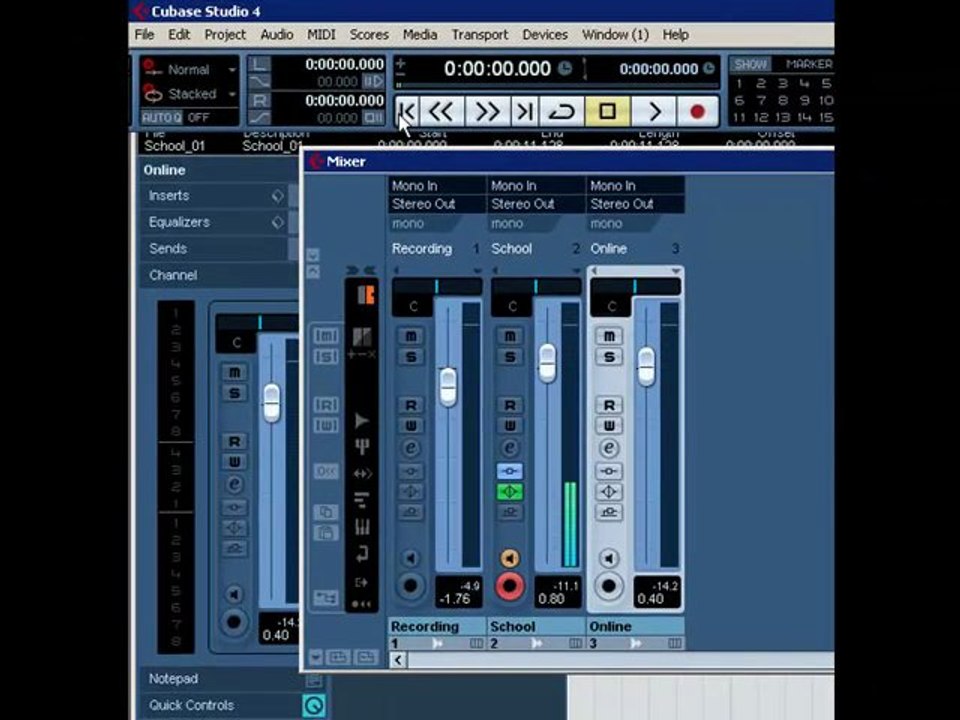
Task: Click the fast forward transport button
Action: pos(487,111)
